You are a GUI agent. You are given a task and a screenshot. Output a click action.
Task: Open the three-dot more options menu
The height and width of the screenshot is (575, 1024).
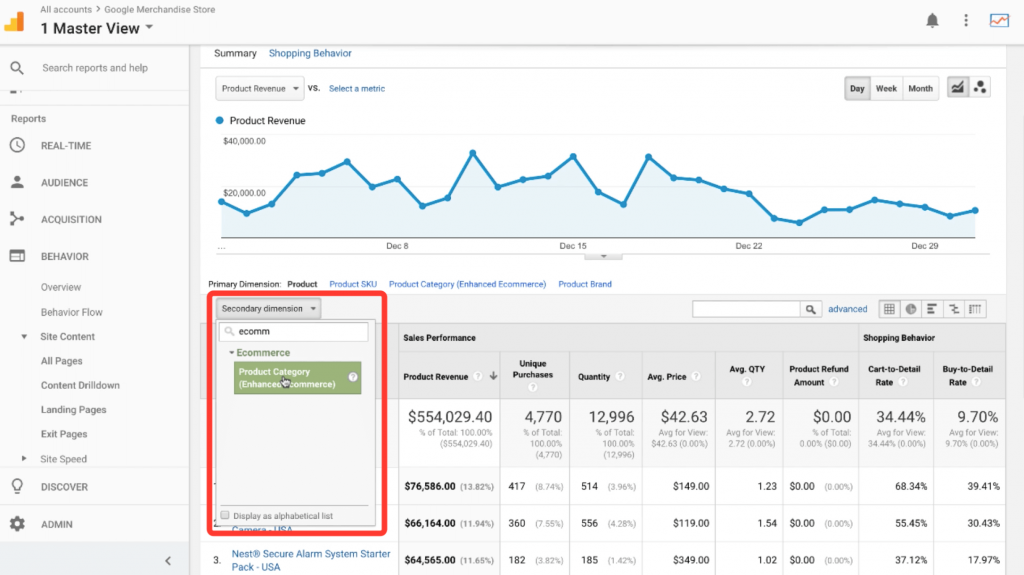pyautogui.click(x=966, y=21)
